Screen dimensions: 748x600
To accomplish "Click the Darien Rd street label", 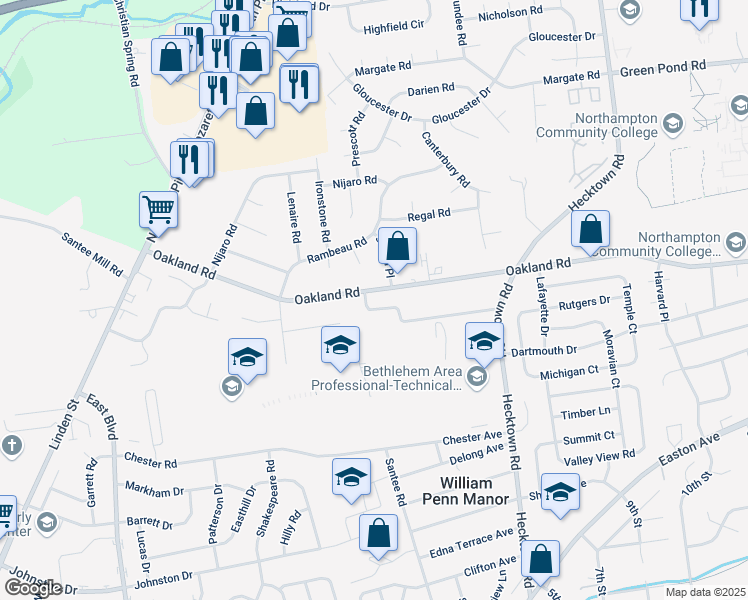I will (431, 90).
